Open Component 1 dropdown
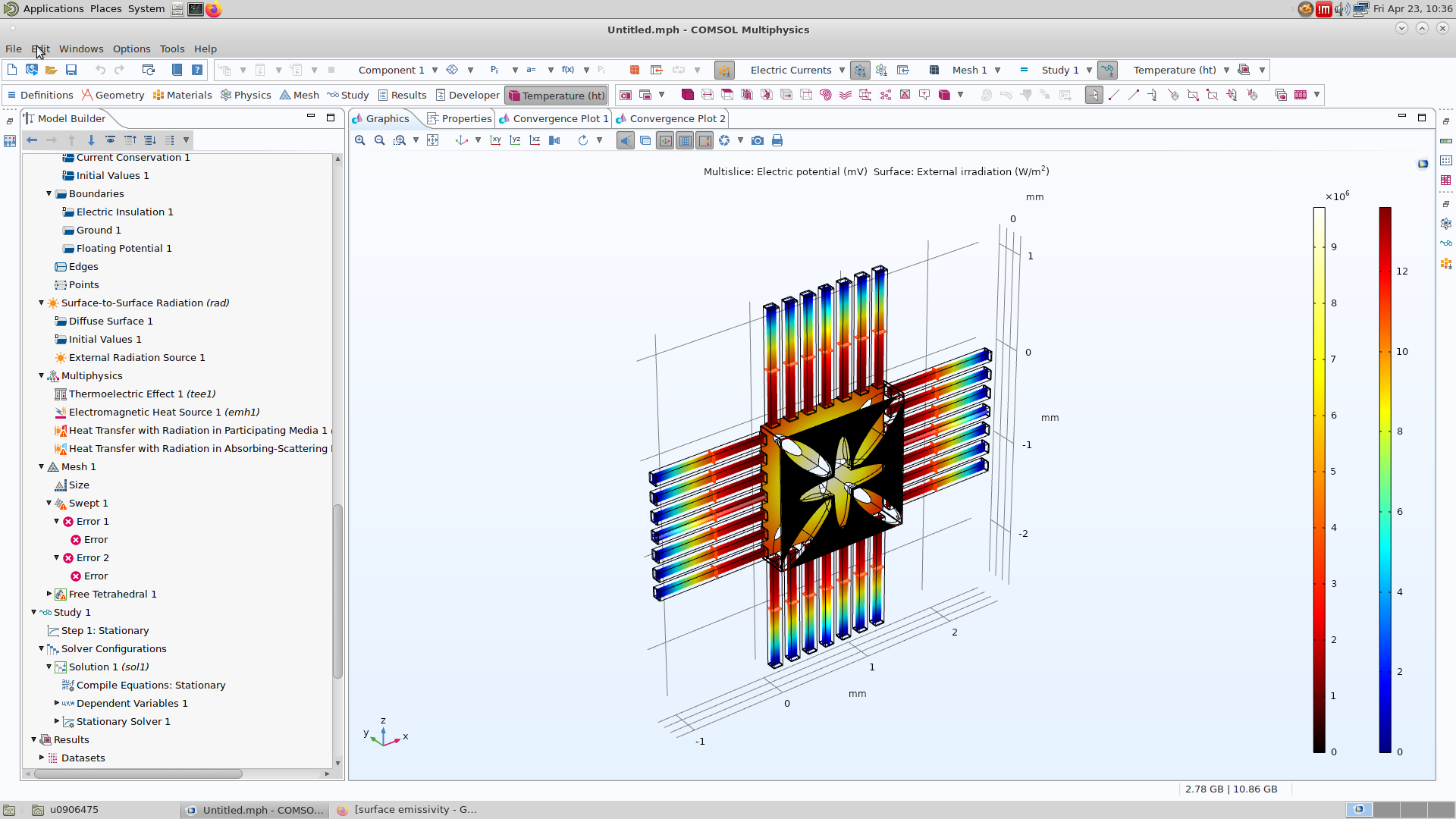This screenshot has height=819, width=1456. click(435, 70)
